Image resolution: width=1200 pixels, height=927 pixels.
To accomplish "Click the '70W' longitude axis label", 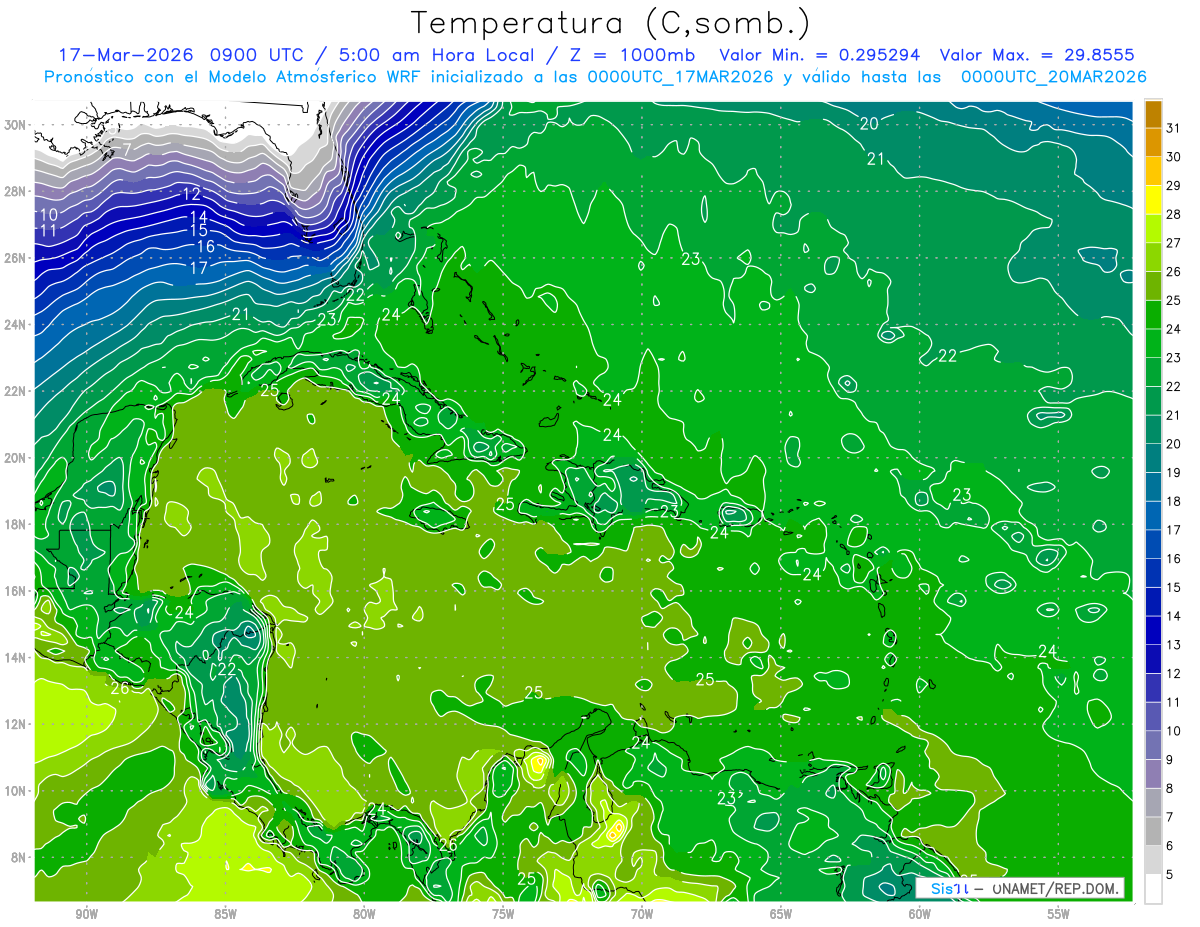I will click(x=642, y=914).
